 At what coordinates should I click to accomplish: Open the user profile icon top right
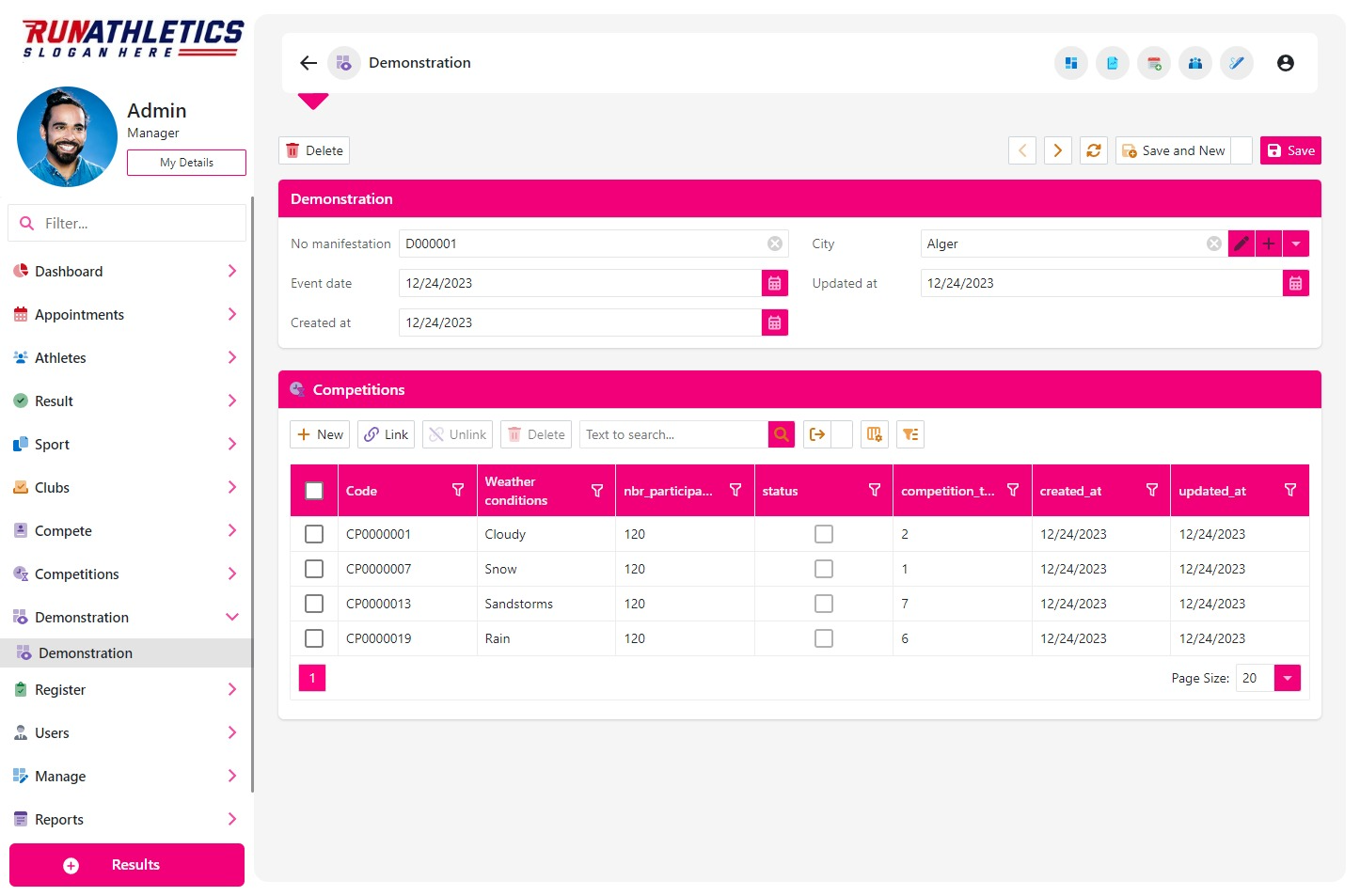[1285, 62]
